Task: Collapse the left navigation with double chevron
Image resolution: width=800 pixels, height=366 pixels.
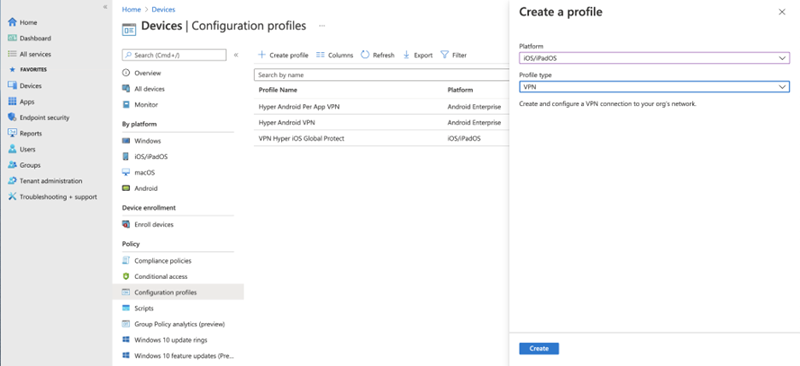Action: coord(105,7)
